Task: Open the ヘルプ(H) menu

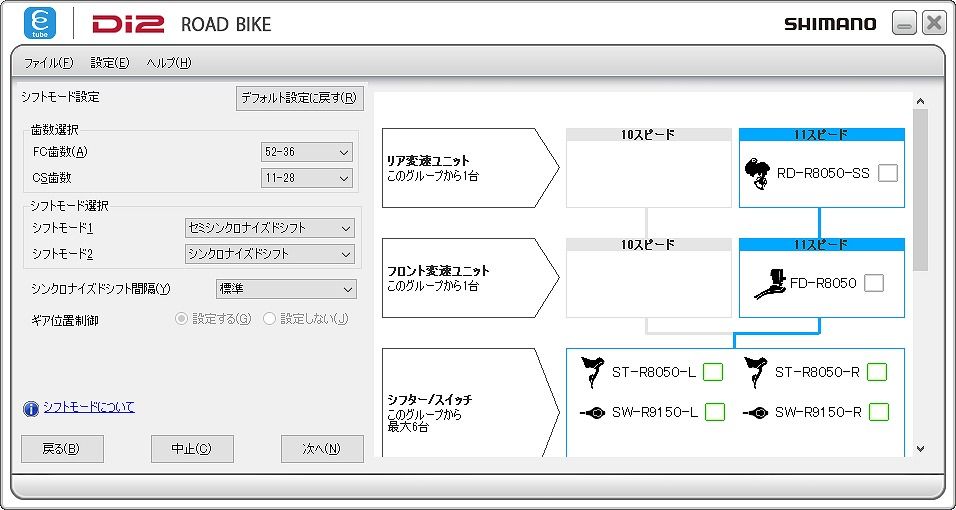Action: click(169, 63)
